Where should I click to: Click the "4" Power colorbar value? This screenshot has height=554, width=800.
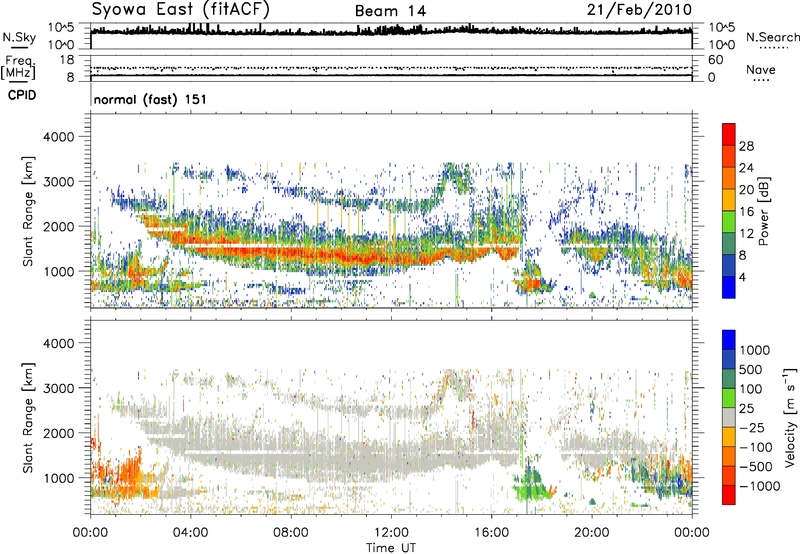click(742, 277)
